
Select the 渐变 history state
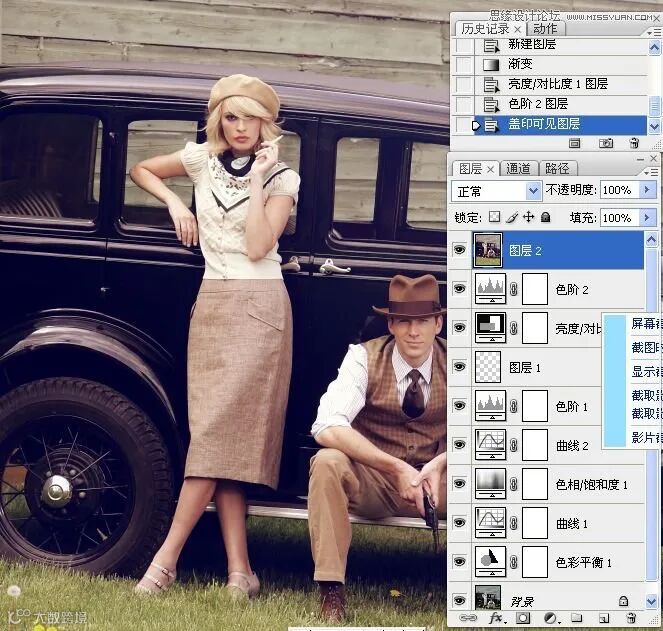coord(561,64)
